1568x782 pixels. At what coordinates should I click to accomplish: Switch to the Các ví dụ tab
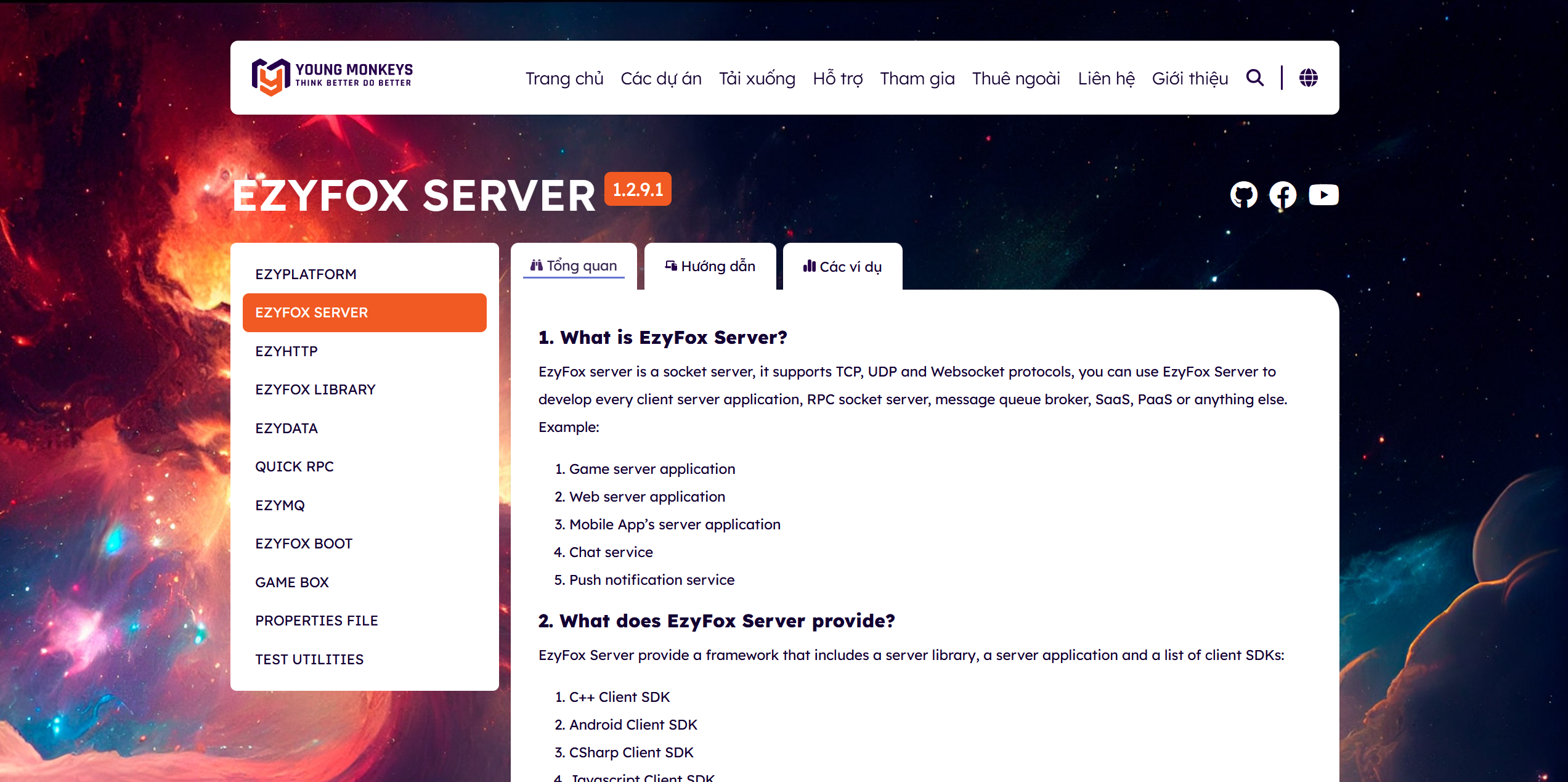(x=842, y=266)
